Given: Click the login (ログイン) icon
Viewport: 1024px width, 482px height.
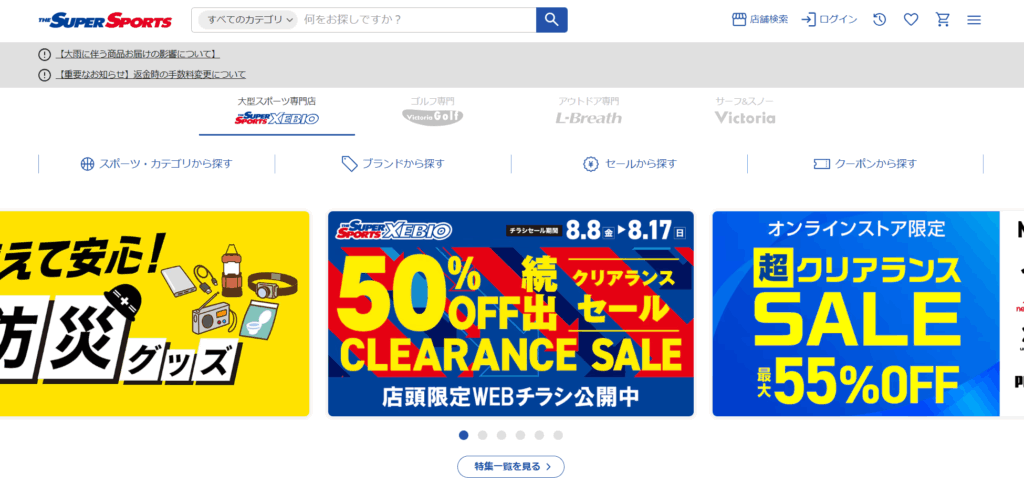Looking at the screenshot, I should [x=808, y=20].
